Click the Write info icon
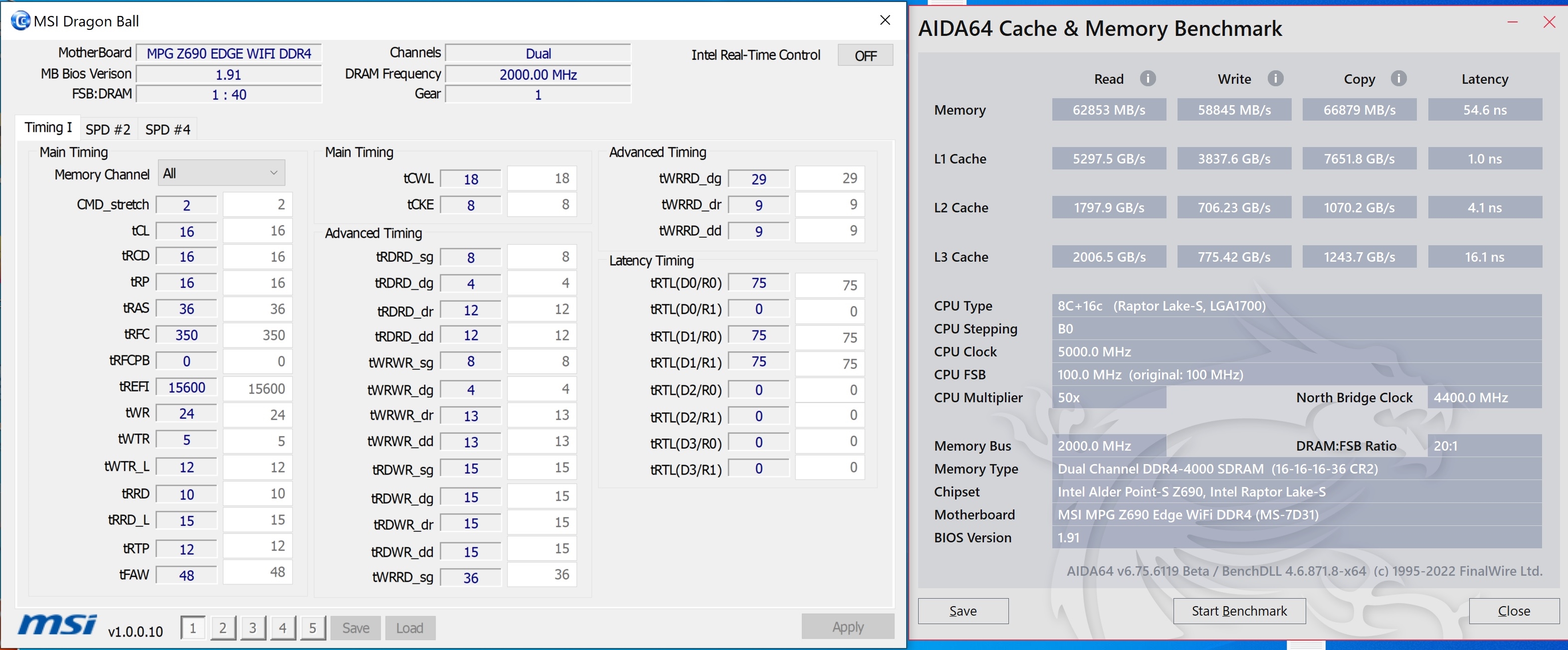The height and width of the screenshot is (650, 1568). pyautogui.click(x=1275, y=79)
